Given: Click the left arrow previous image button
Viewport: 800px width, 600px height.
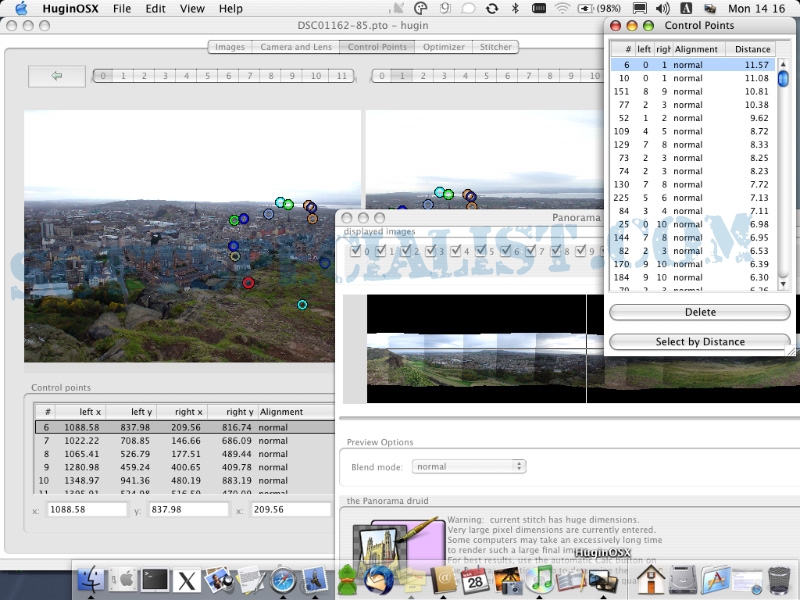Looking at the screenshot, I should (57, 76).
